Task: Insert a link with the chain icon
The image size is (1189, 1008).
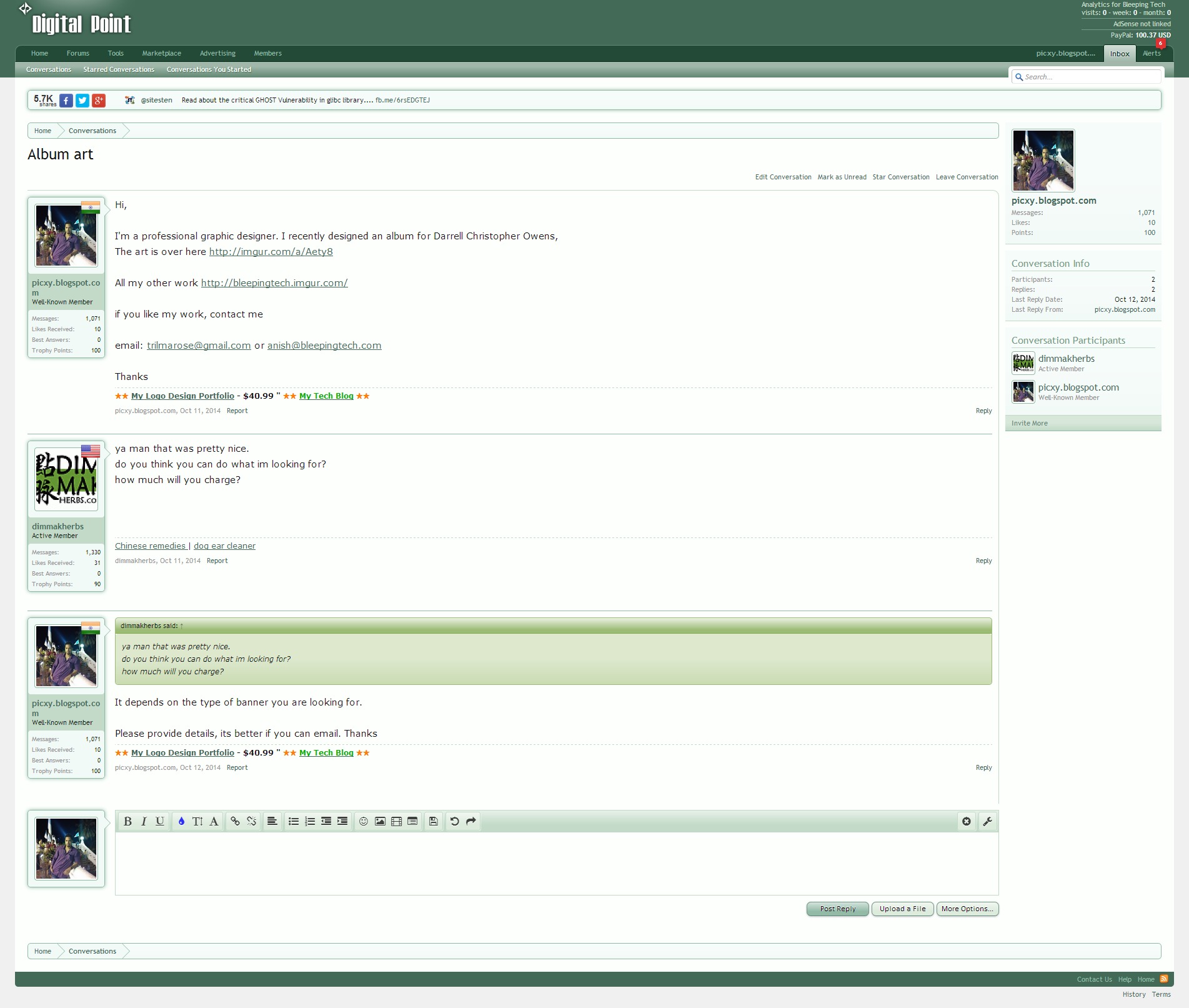Action: (235, 821)
